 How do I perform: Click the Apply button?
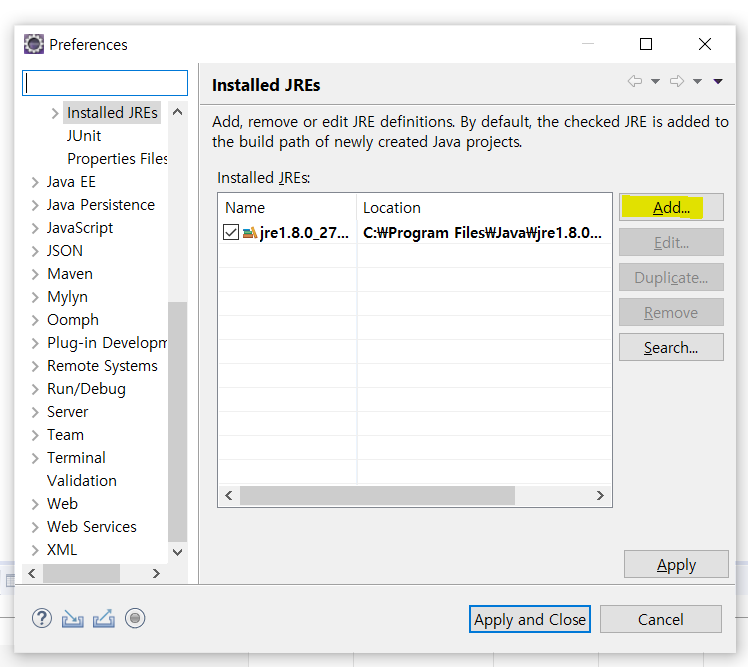(x=676, y=564)
